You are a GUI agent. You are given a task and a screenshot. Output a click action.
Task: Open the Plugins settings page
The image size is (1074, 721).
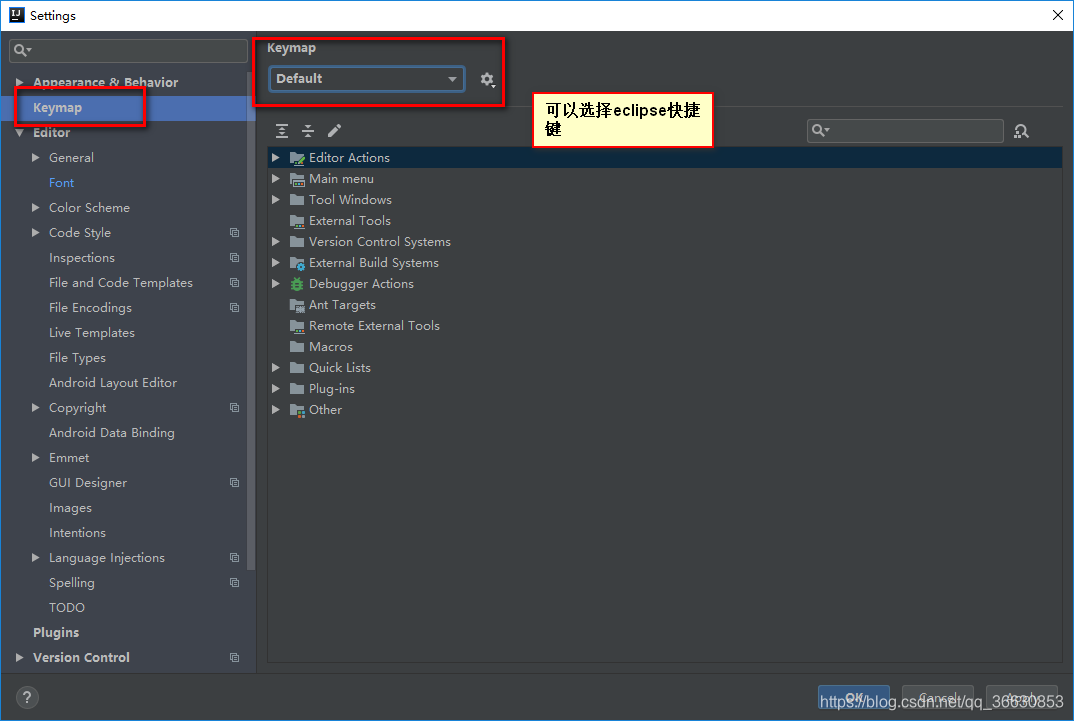[55, 633]
